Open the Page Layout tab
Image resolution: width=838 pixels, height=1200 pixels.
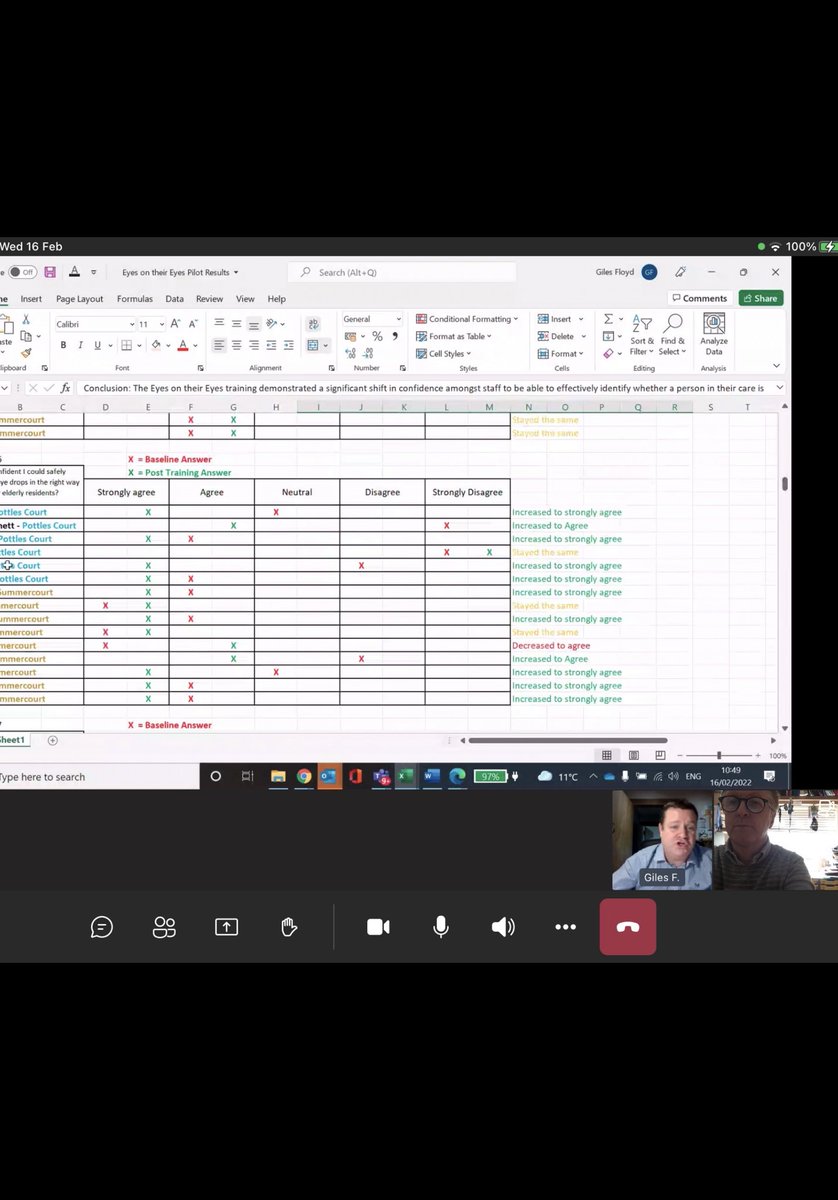pos(79,298)
